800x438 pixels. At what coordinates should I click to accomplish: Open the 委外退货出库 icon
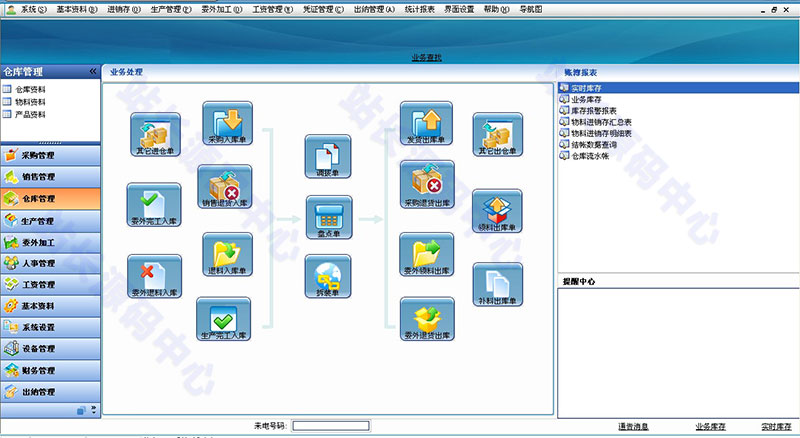point(427,319)
